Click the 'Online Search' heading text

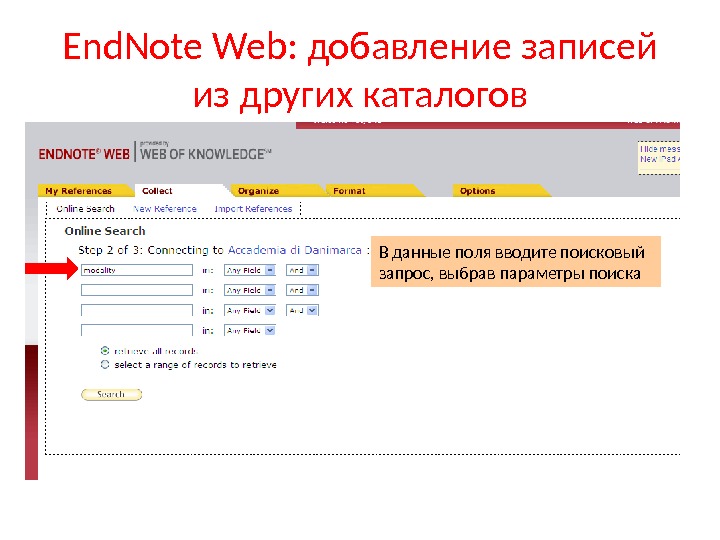[x=105, y=231]
